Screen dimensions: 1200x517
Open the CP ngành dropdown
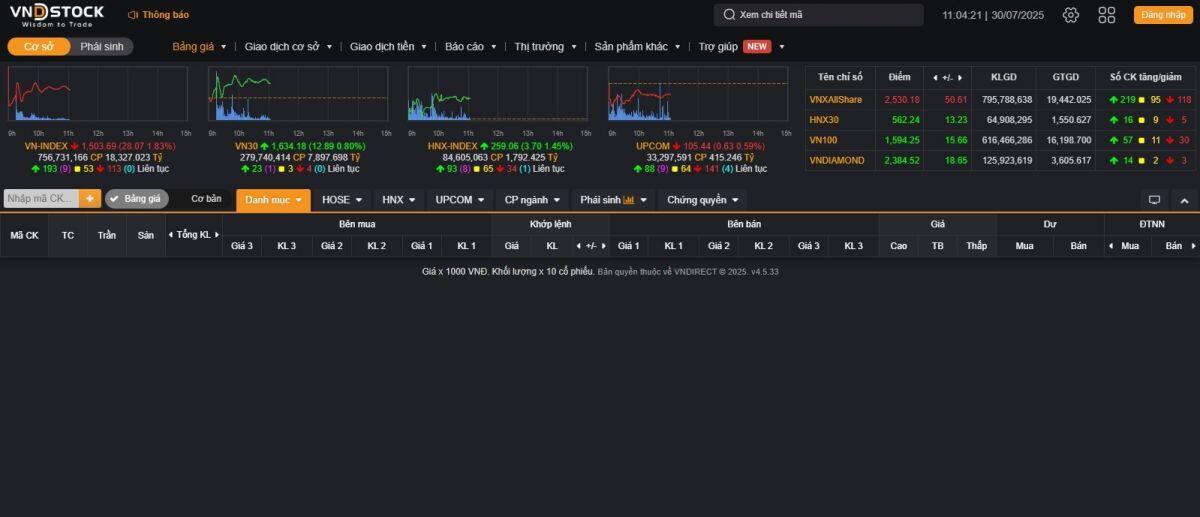coord(532,200)
